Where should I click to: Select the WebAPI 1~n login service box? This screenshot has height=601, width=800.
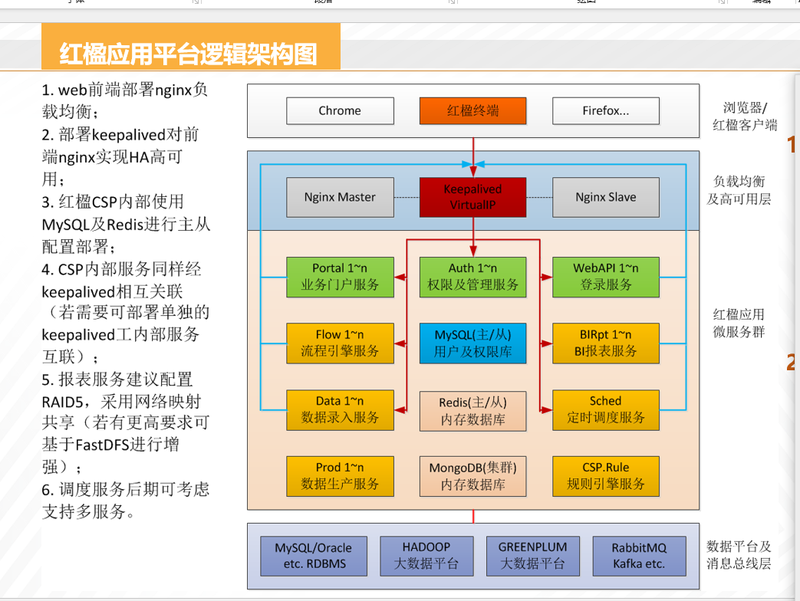click(606, 277)
